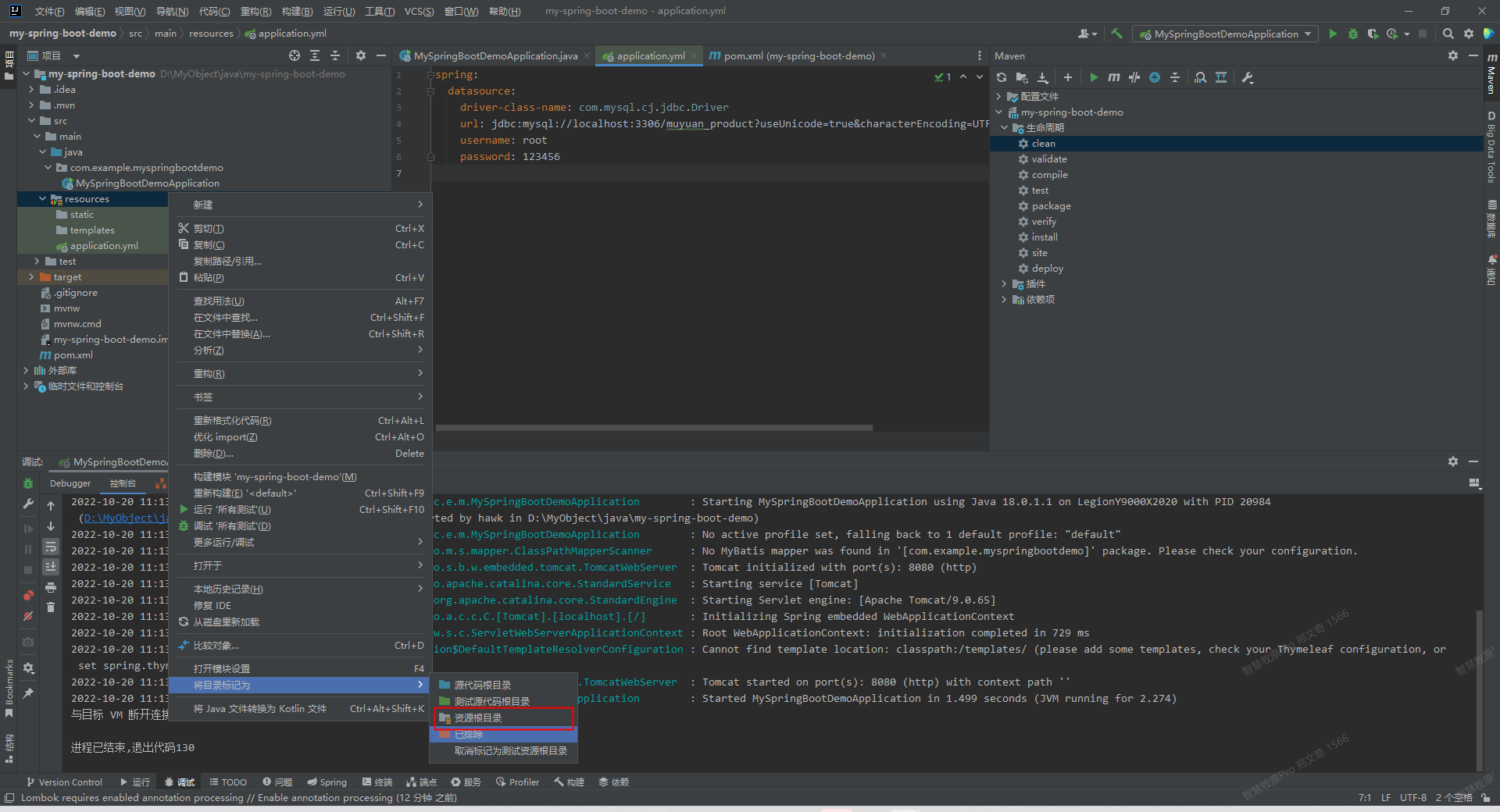Toggle Skip Tests mode in the Maven panel
The height and width of the screenshot is (812, 1500).
(1134, 77)
